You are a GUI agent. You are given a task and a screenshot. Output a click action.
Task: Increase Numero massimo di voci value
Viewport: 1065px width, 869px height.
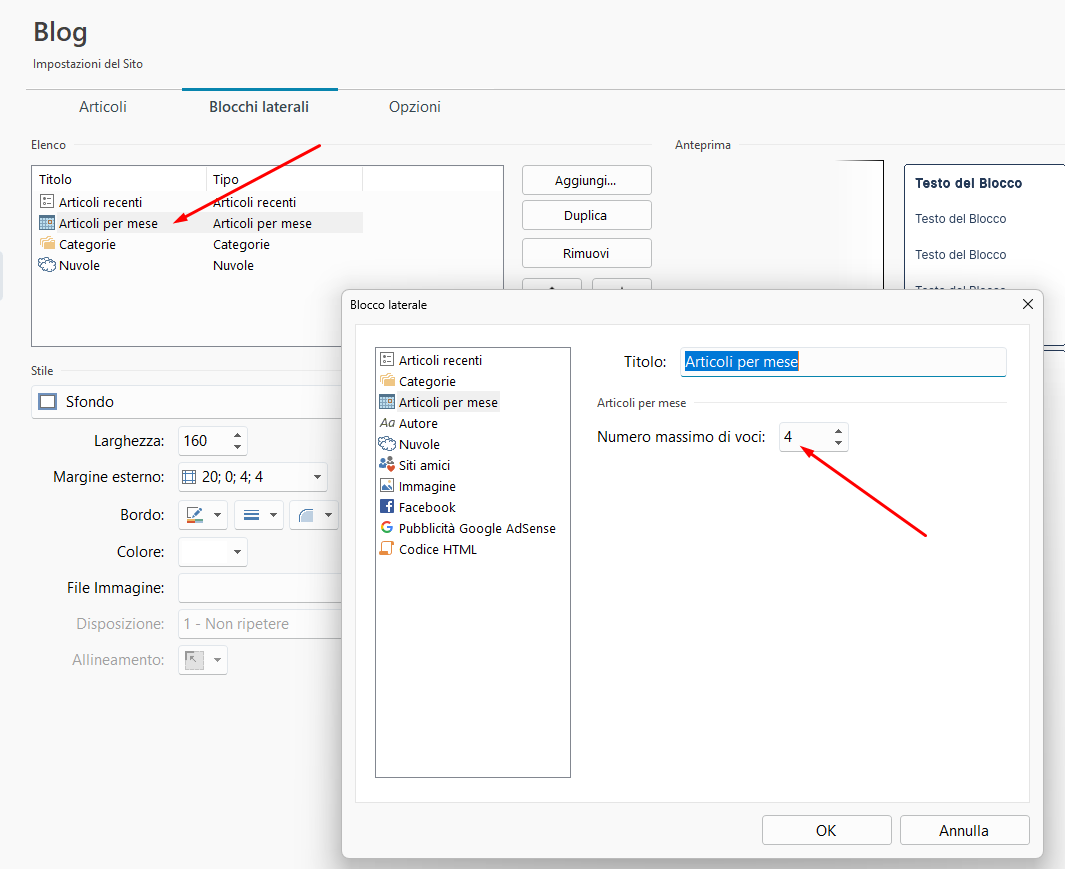(838, 431)
